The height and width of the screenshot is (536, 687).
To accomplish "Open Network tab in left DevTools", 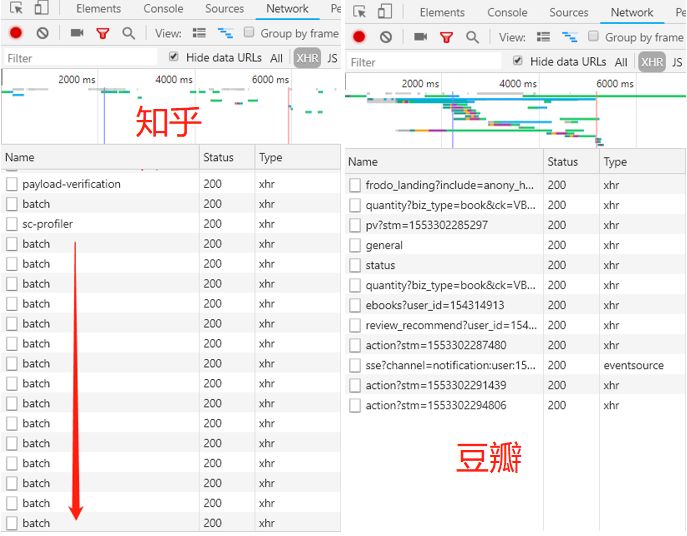I will (287, 9).
